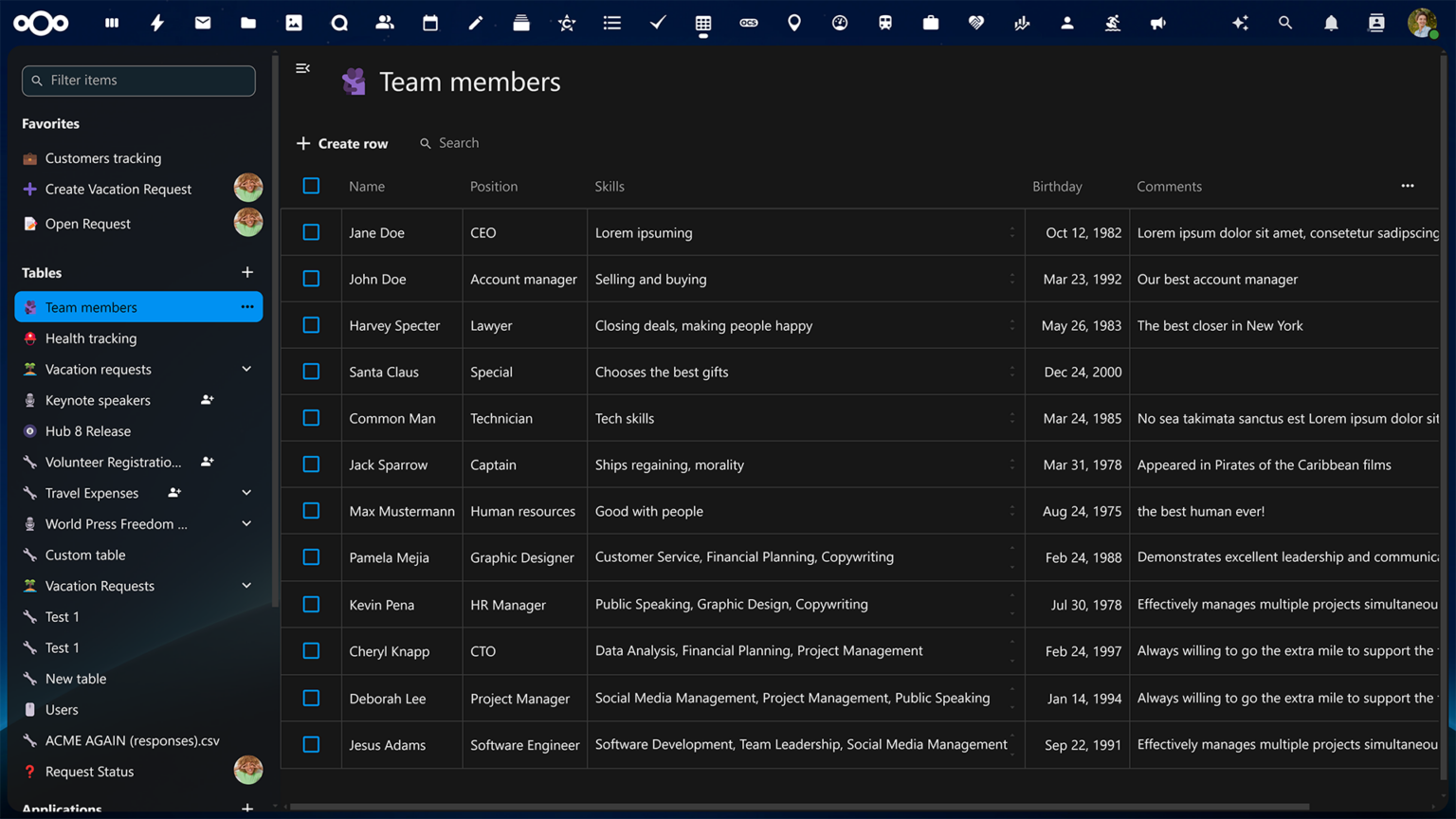Expand World Press Freedom in the sidebar
1456x819 pixels.
(x=246, y=523)
